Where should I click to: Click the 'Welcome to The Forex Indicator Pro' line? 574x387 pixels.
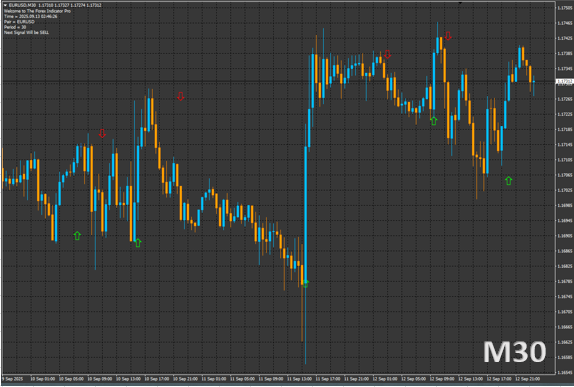pyautogui.click(x=37, y=11)
